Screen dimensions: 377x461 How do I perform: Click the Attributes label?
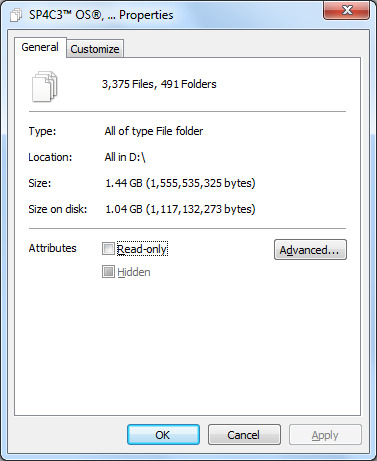pos(52,248)
